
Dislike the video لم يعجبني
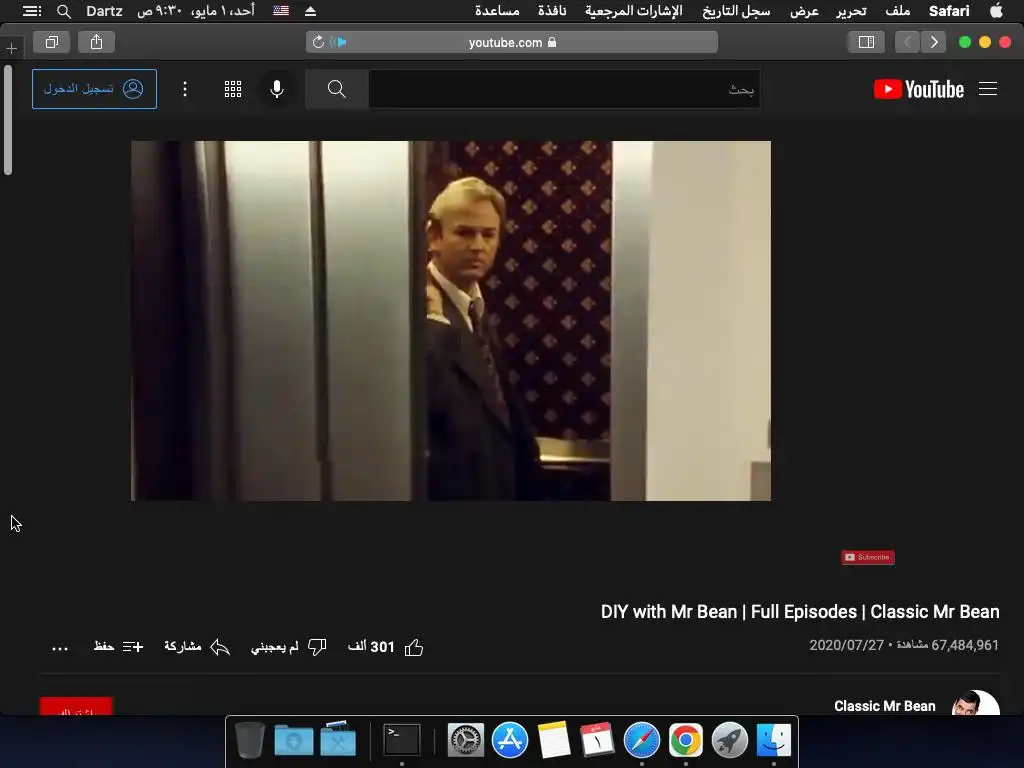(288, 647)
